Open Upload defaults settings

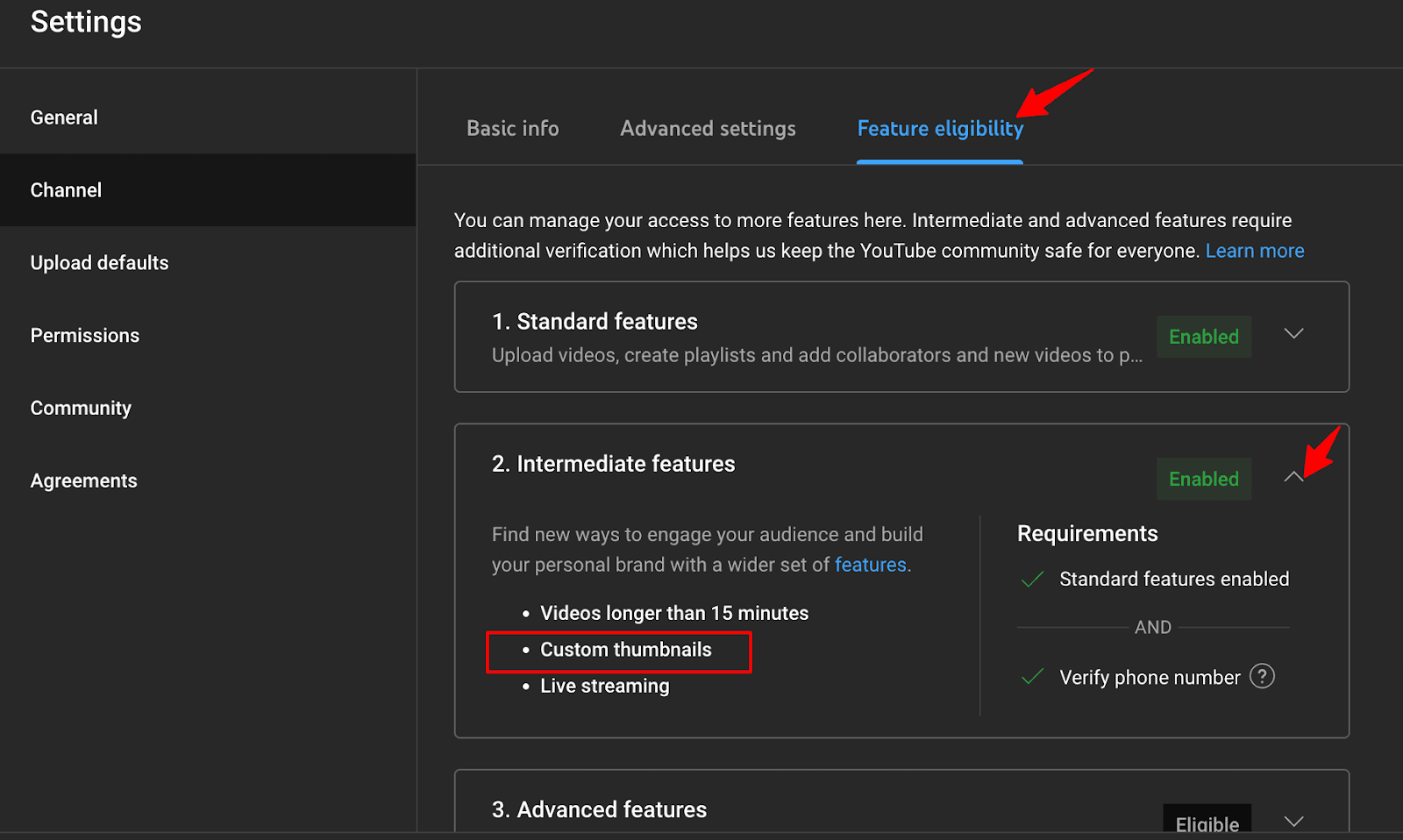pyautogui.click(x=99, y=262)
